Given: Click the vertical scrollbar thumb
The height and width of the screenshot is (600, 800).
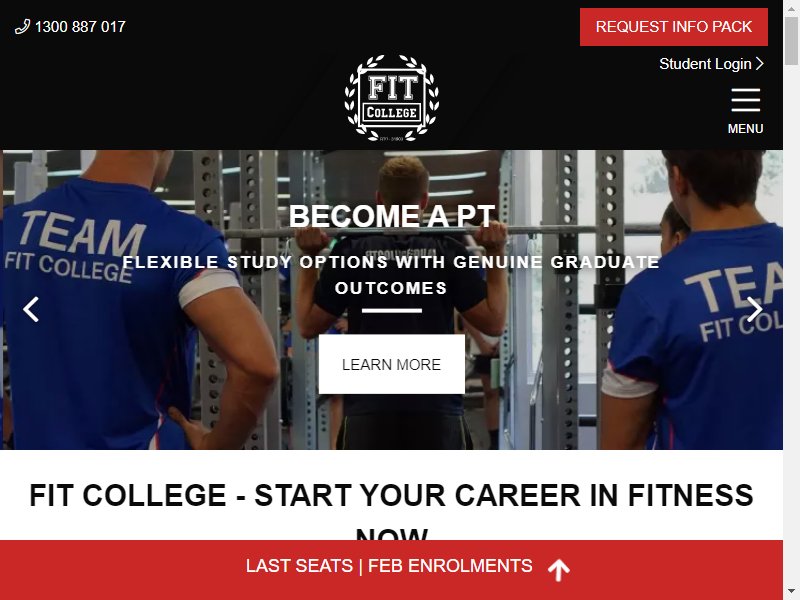Looking at the screenshot, I should tap(792, 41).
